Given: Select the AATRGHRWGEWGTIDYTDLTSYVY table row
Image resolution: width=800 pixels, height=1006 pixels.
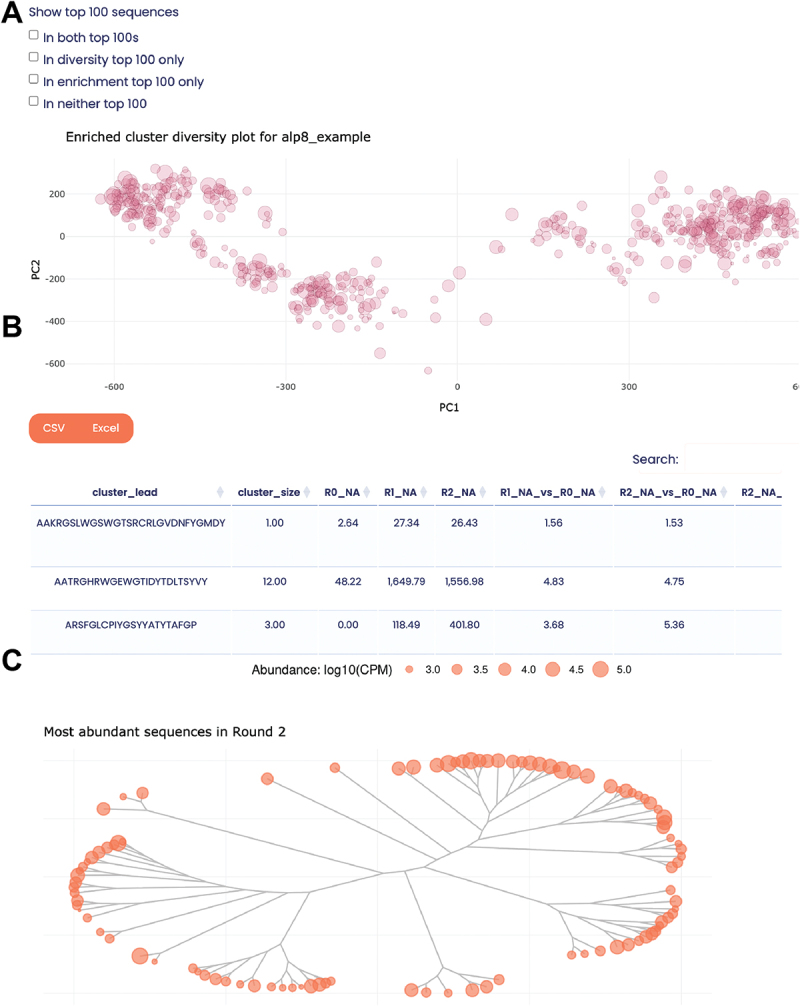Looking at the screenshot, I should point(406,581).
